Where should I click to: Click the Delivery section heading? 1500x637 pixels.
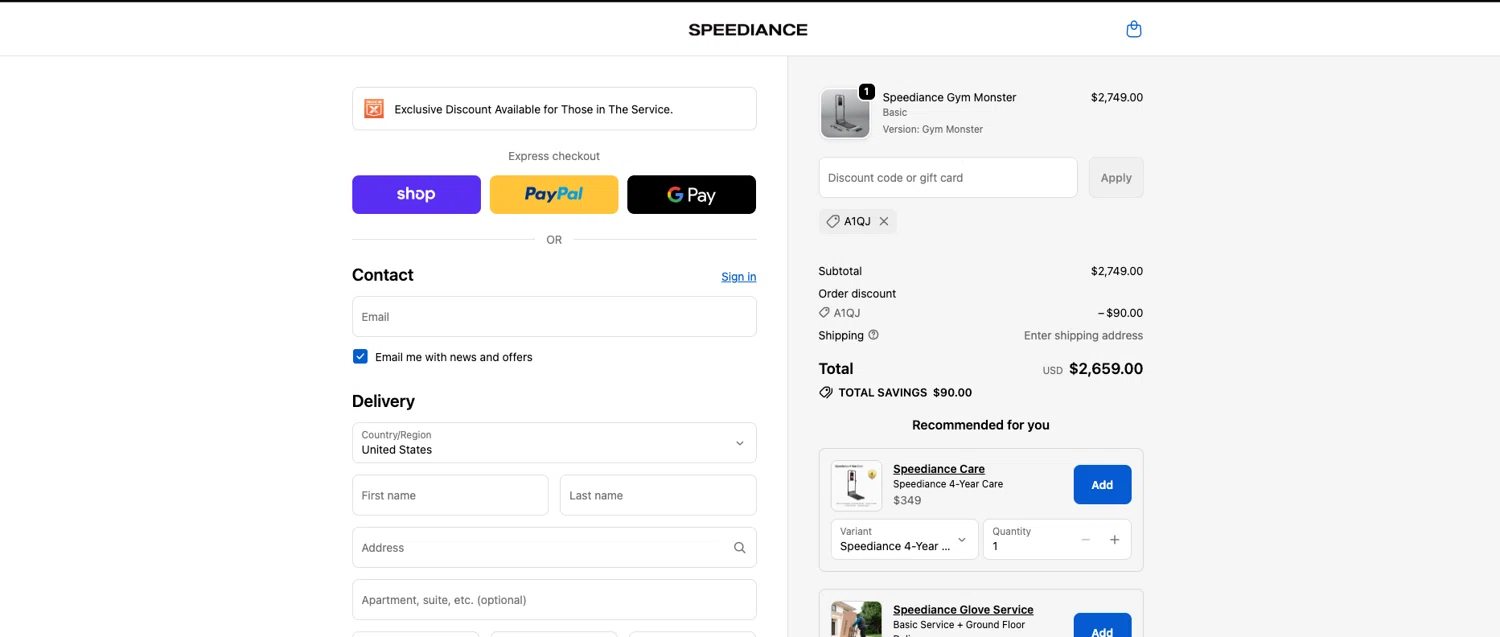(383, 401)
